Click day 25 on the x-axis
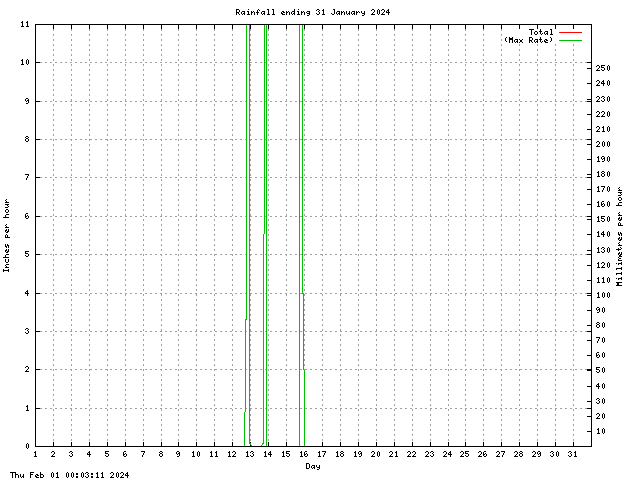The image size is (640, 480). (465, 454)
